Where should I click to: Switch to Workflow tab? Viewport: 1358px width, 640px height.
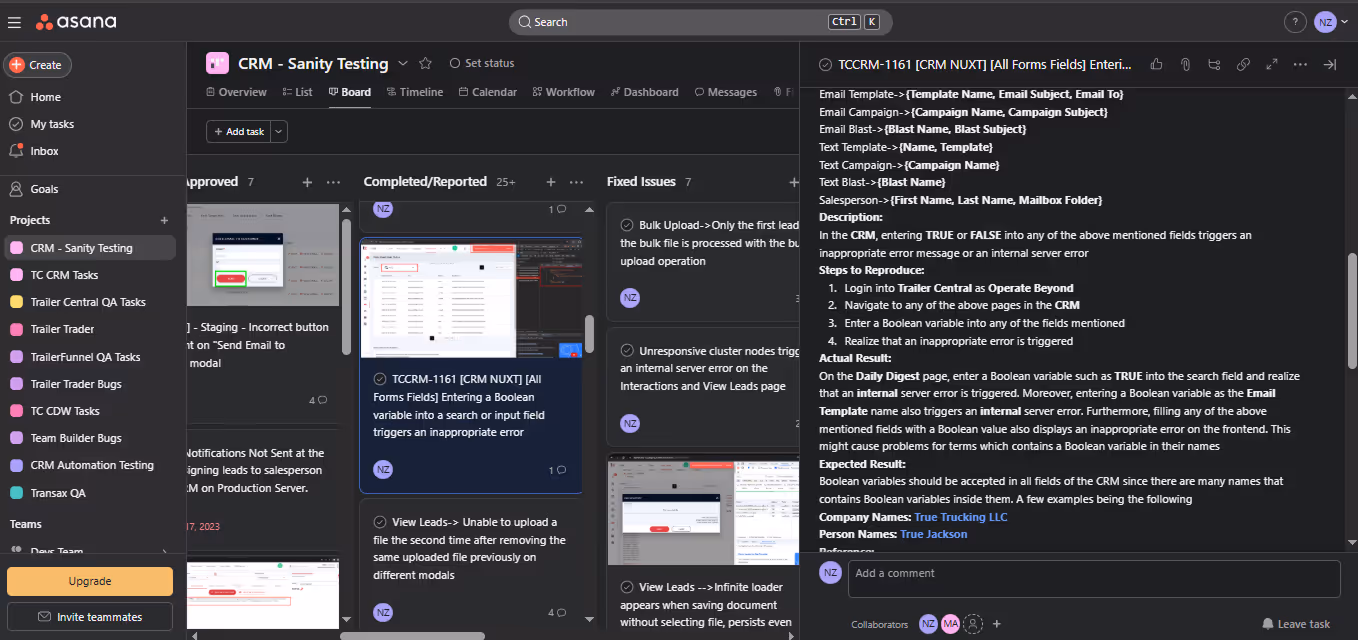pyautogui.click(x=563, y=92)
